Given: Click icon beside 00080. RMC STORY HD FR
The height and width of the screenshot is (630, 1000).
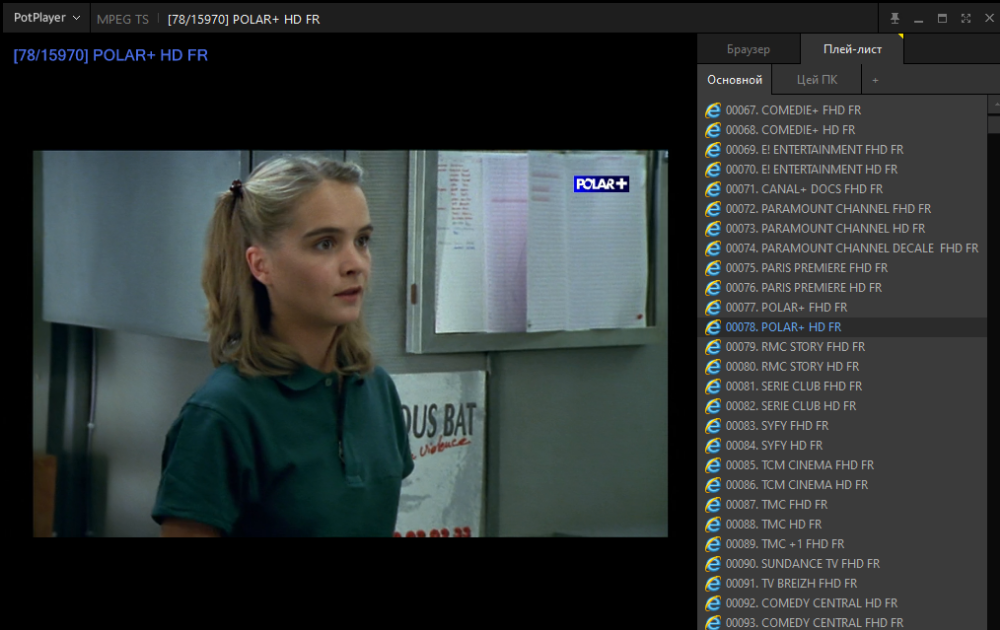Looking at the screenshot, I should click(712, 367).
